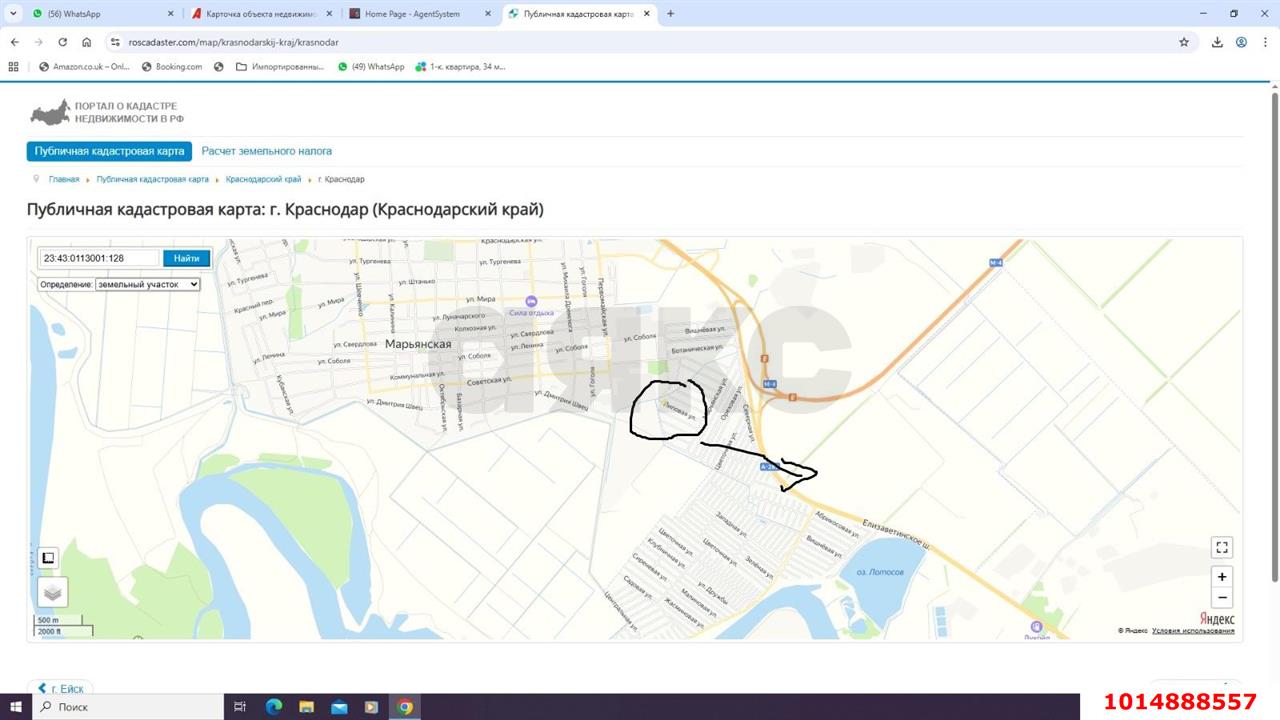Toggle fullscreen map view

coord(1221,547)
